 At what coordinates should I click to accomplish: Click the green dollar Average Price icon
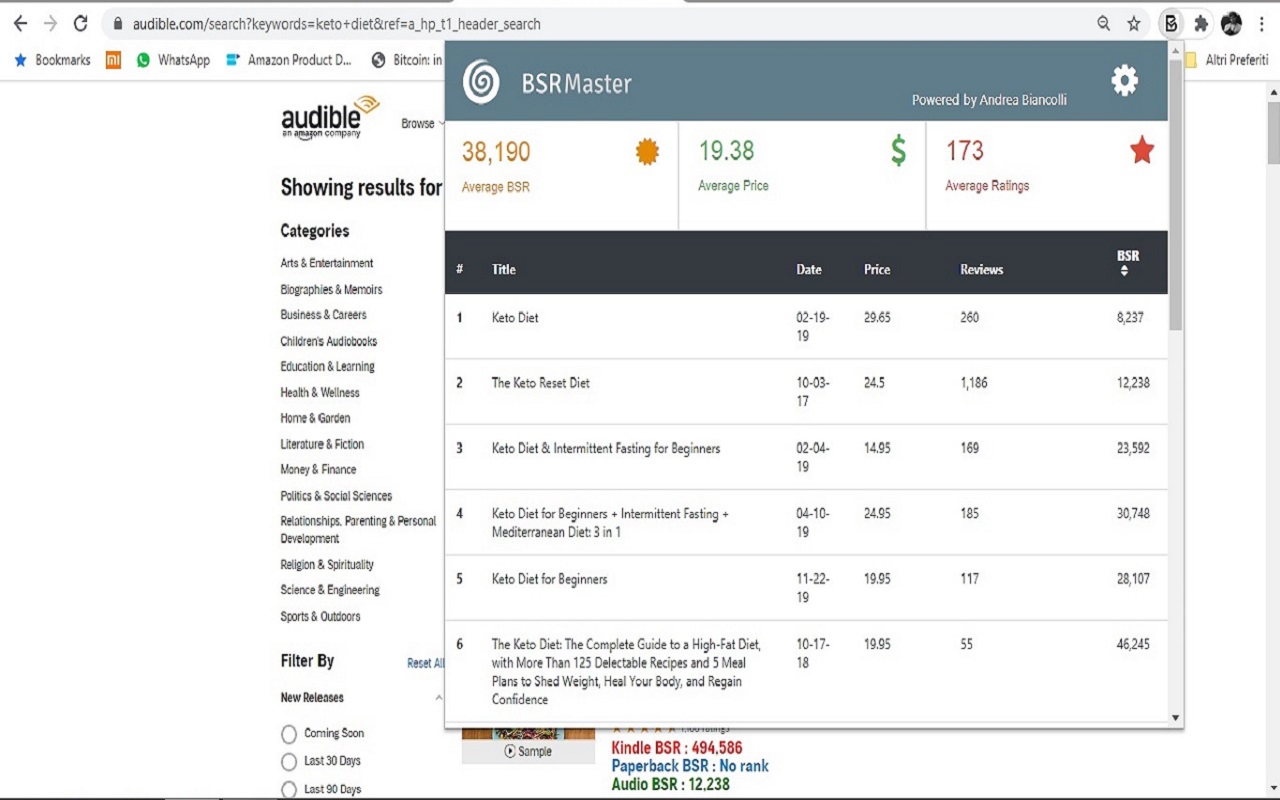pos(899,151)
